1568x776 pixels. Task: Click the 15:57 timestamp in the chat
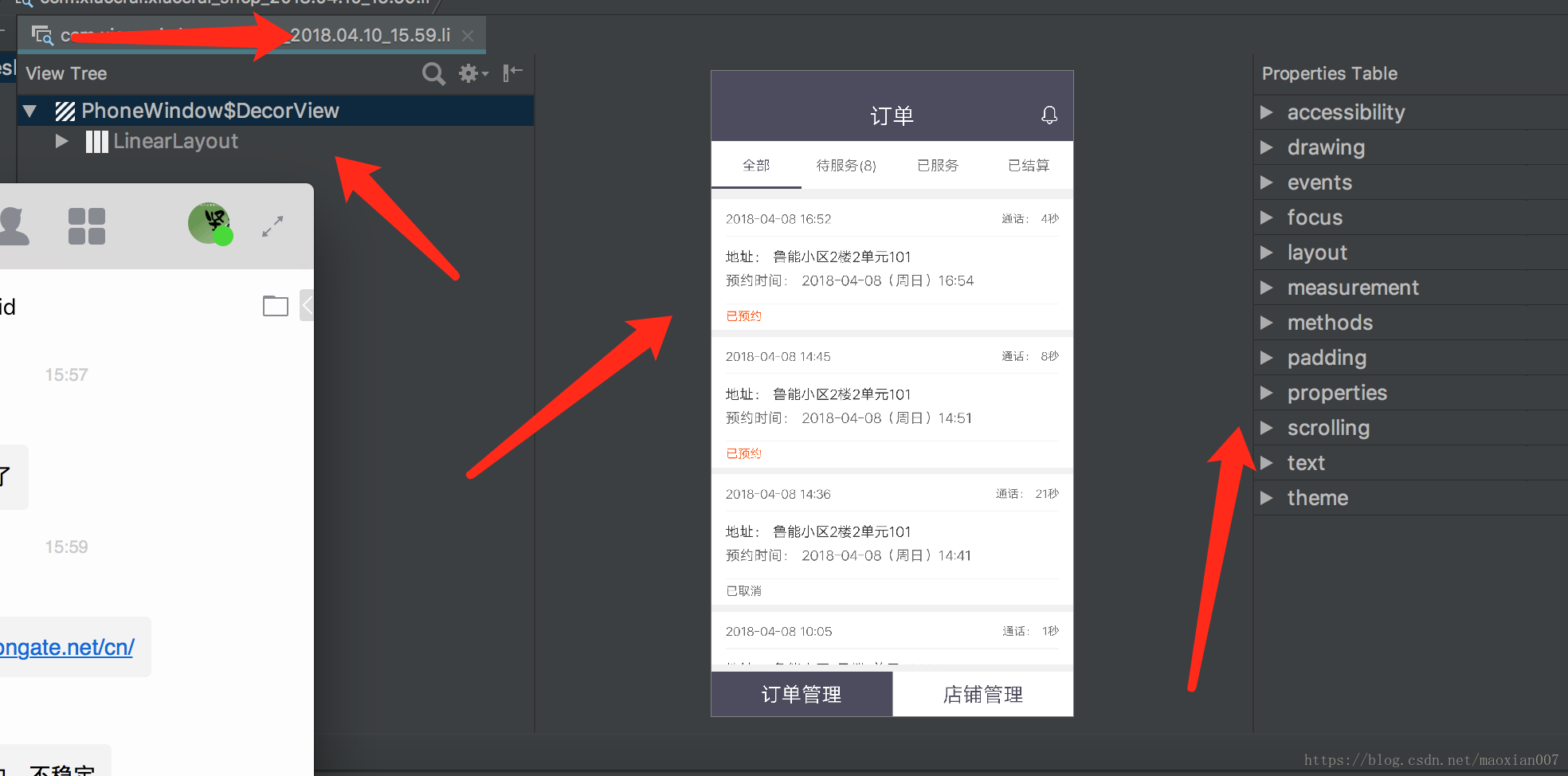point(66,374)
